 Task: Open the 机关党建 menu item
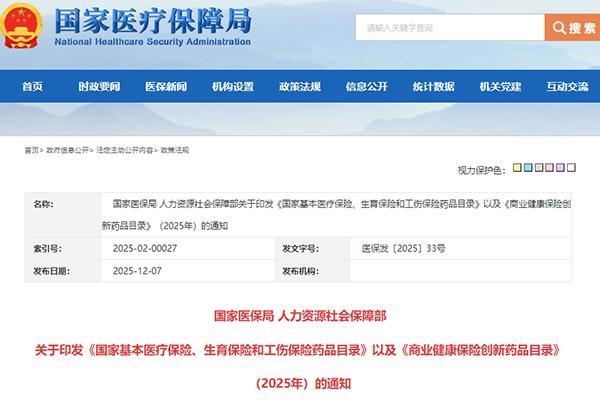500,87
